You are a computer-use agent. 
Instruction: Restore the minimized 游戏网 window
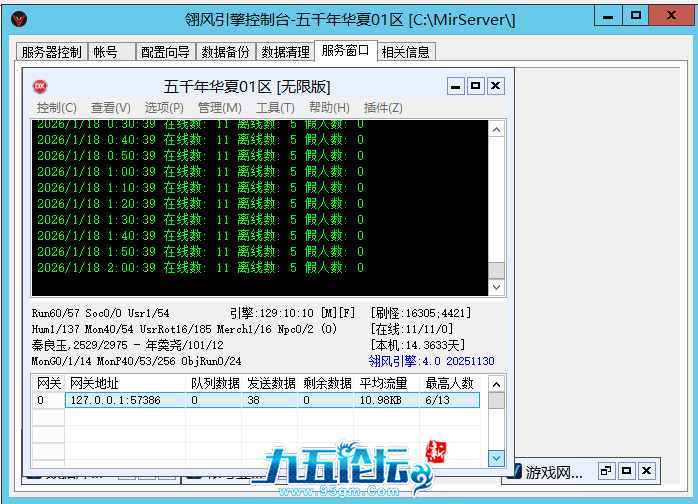606,470
